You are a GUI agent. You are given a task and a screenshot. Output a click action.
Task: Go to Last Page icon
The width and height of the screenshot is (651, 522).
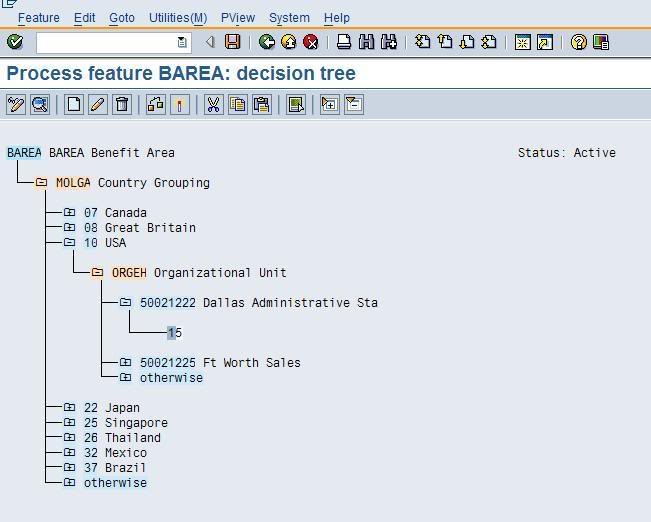[489, 42]
